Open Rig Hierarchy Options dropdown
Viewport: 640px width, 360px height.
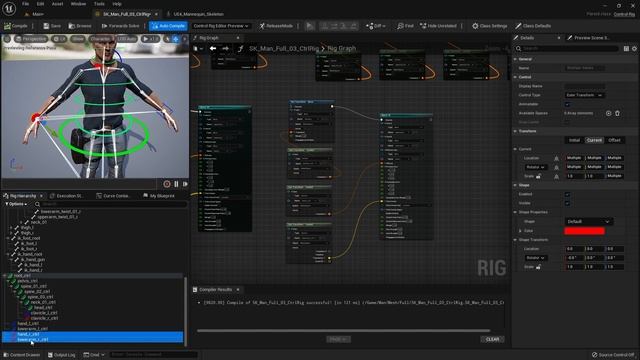(16, 204)
